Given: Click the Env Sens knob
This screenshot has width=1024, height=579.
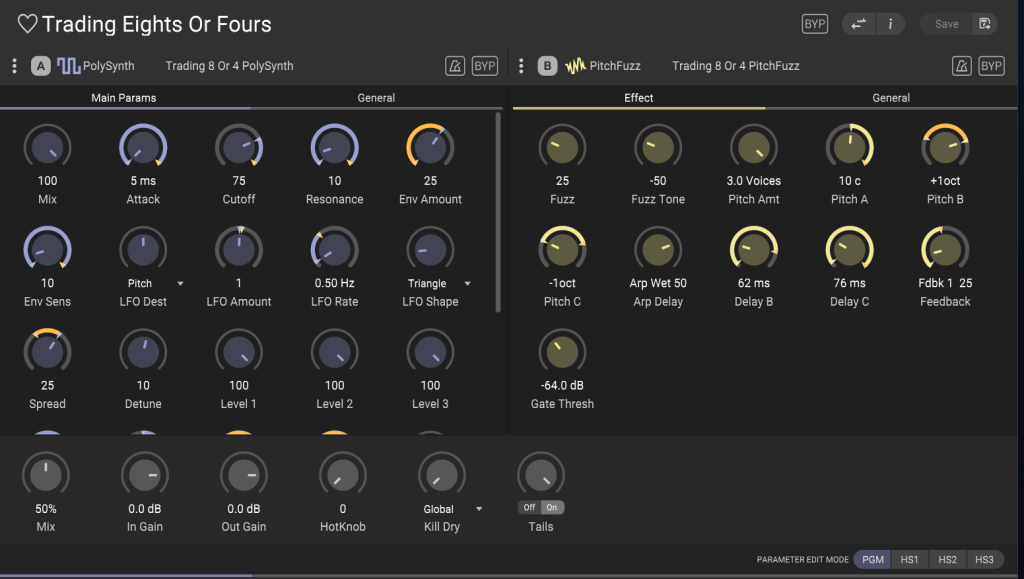Looking at the screenshot, I should [x=48, y=249].
